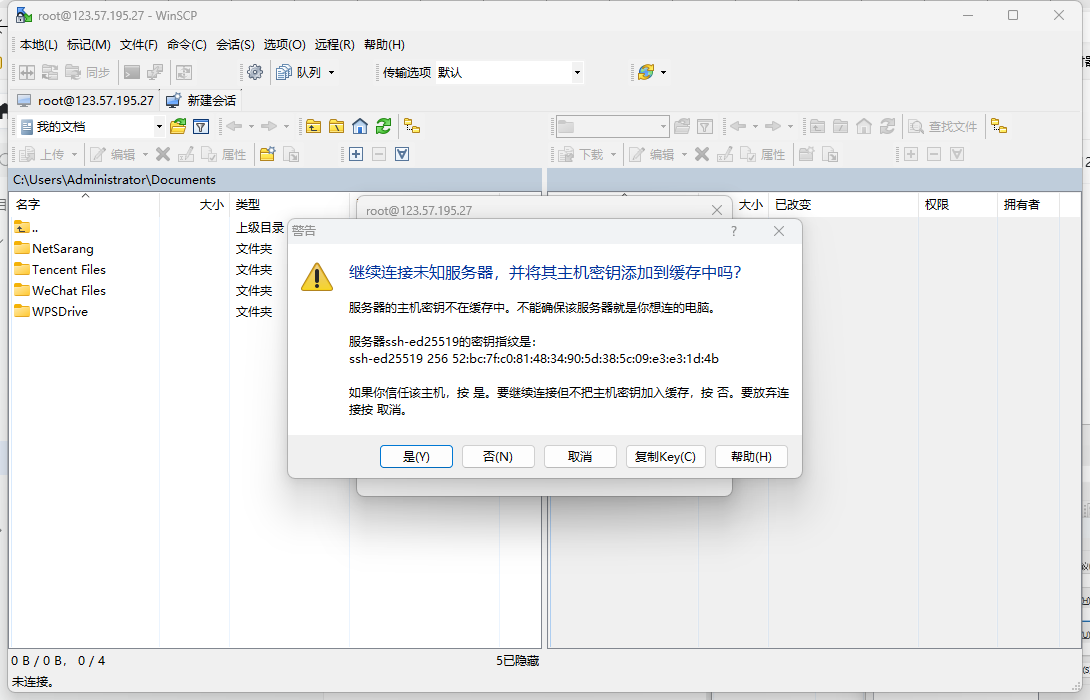Click the remote home directory icon
Viewport: 1090px width, 700px height.
point(864,127)
